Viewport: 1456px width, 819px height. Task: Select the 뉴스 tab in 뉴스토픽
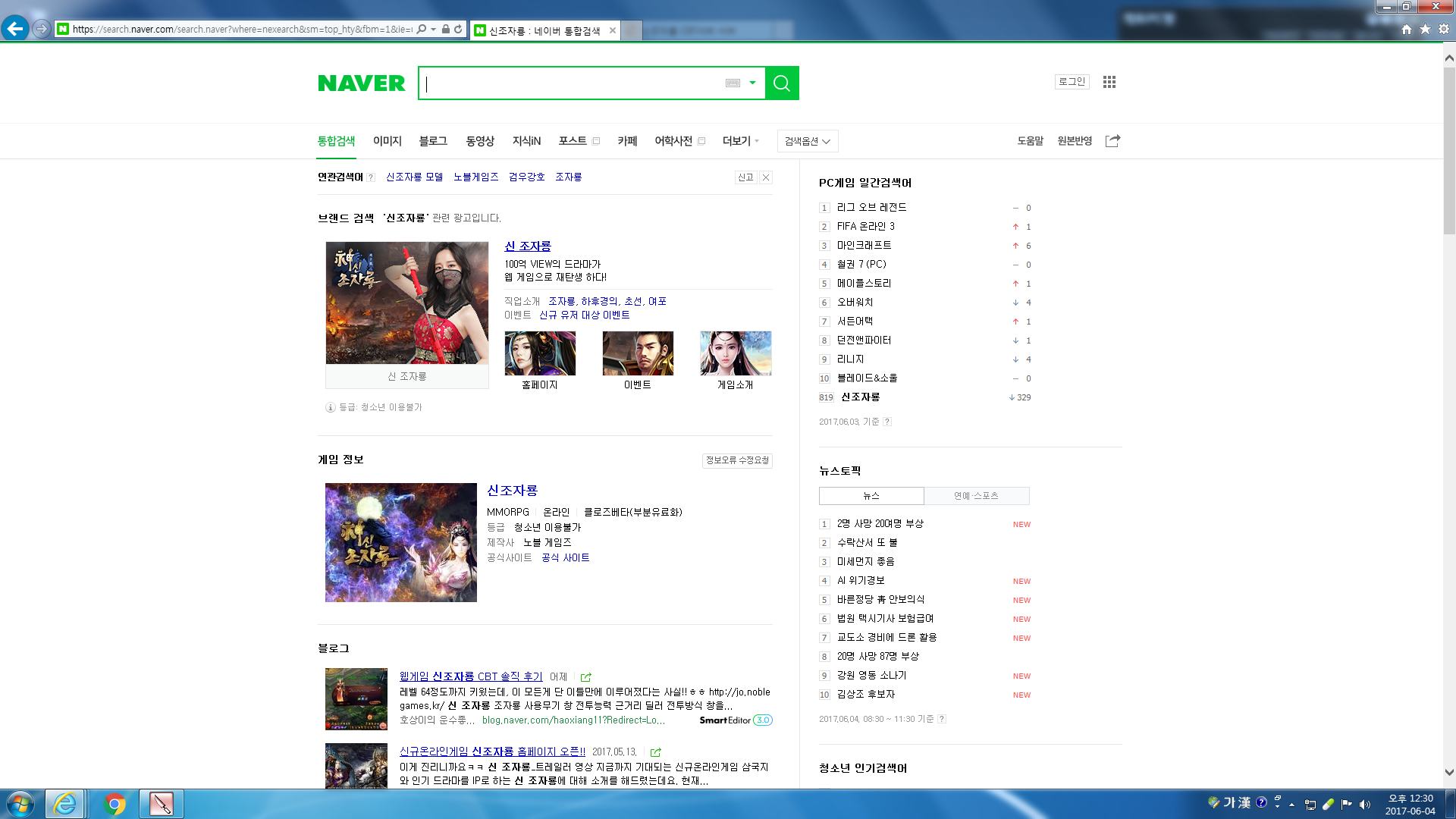tap(871, 496)
